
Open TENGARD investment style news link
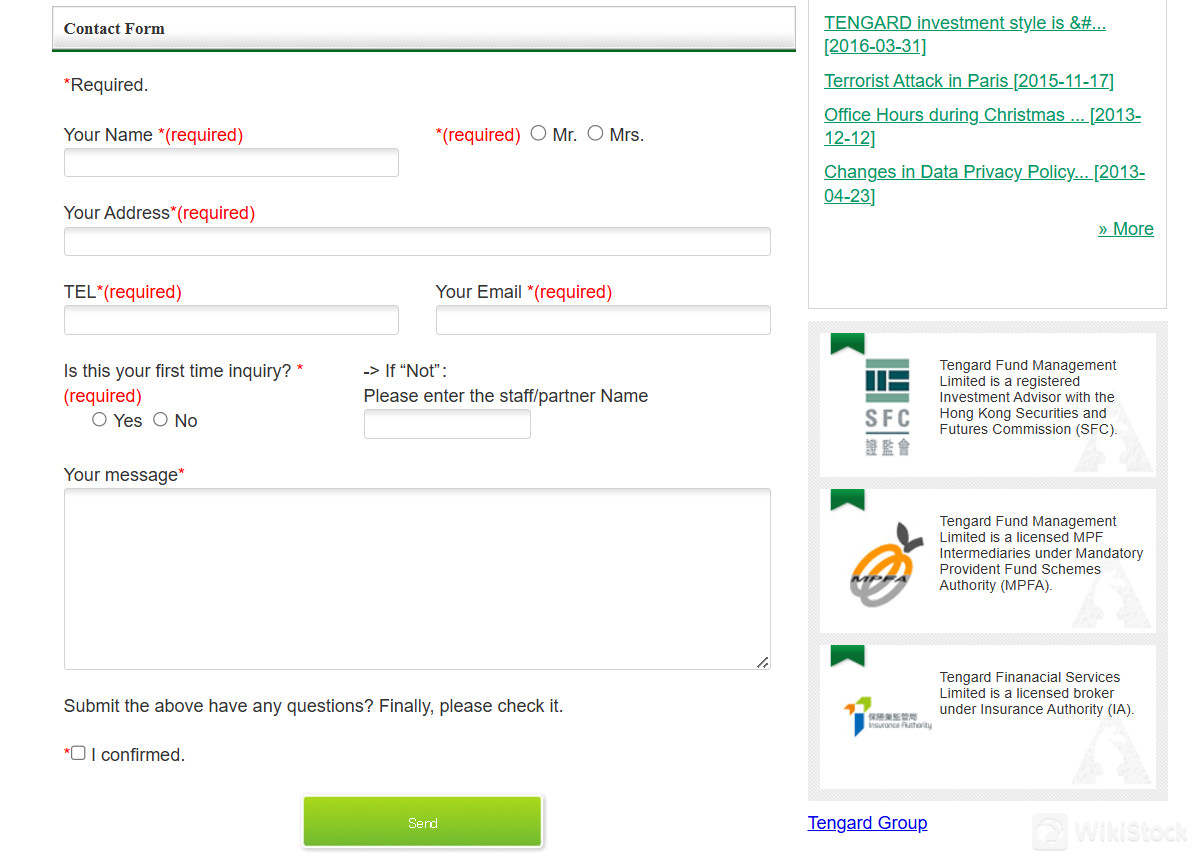pyautogui.click(x=964, y=23)
